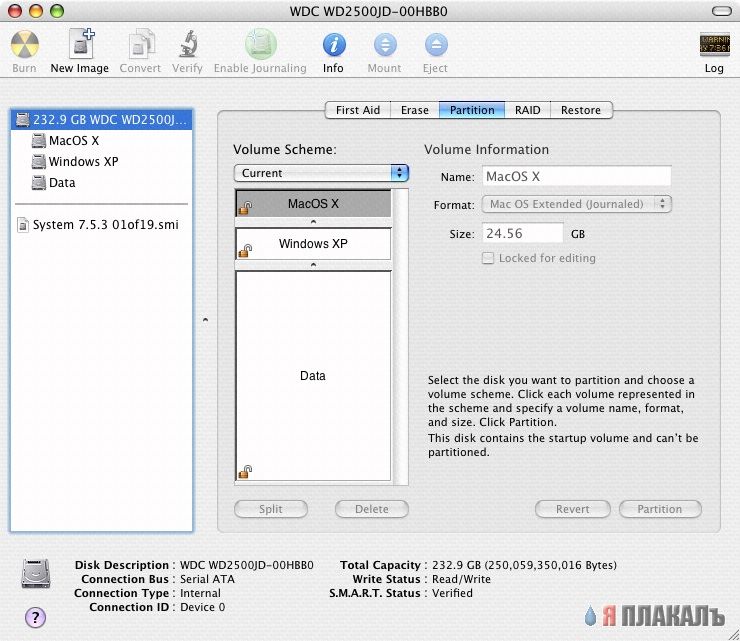The width and height of the screenshot is (740, 641).
Task: Click lock icon on Data partition
Action: 245,471
